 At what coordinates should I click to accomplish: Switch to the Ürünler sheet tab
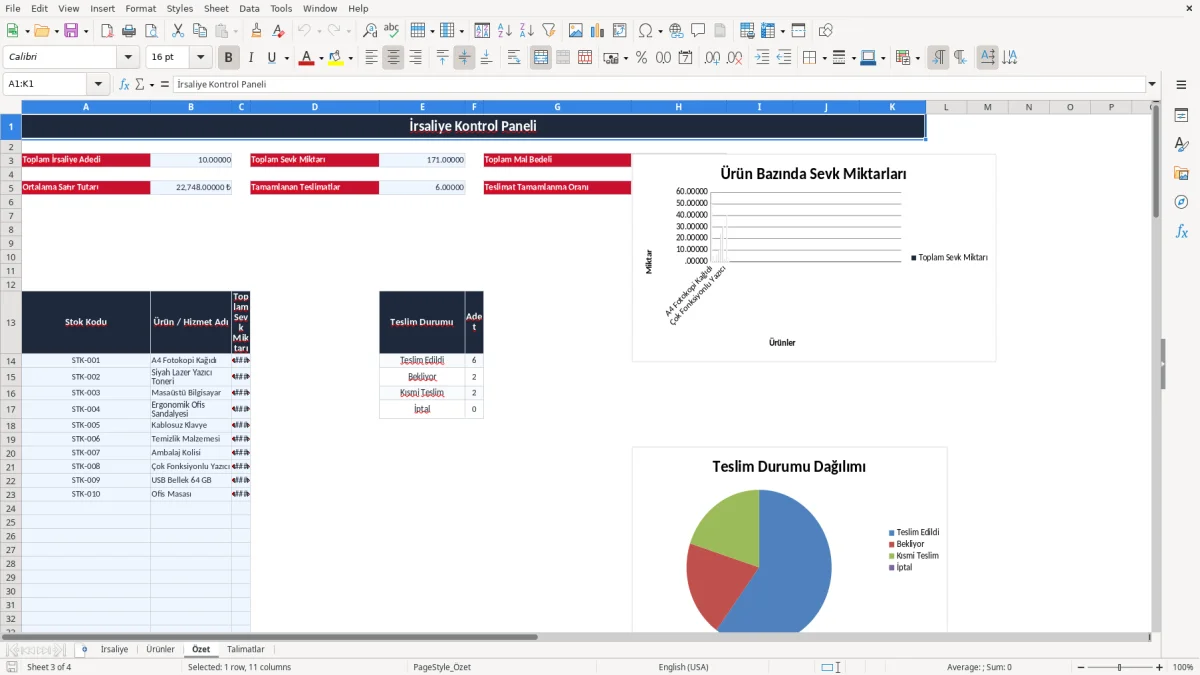point(160,650)
